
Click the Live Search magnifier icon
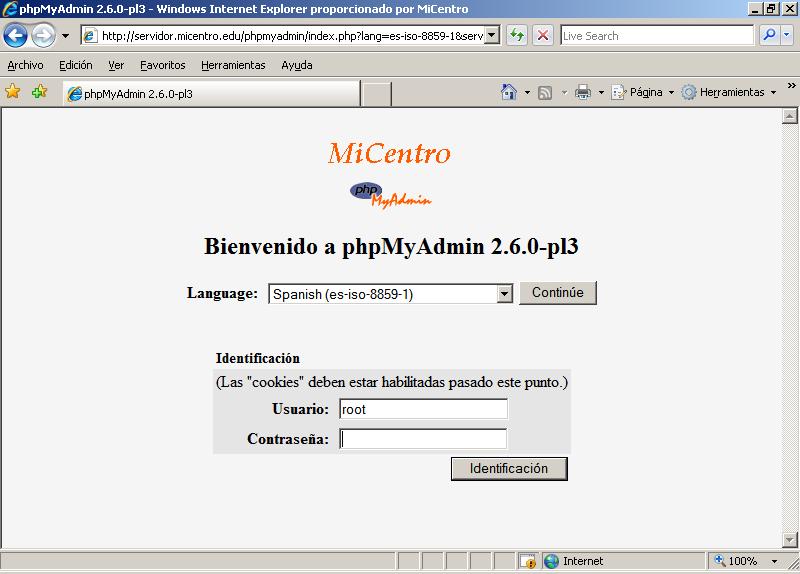tap(770, 36)
